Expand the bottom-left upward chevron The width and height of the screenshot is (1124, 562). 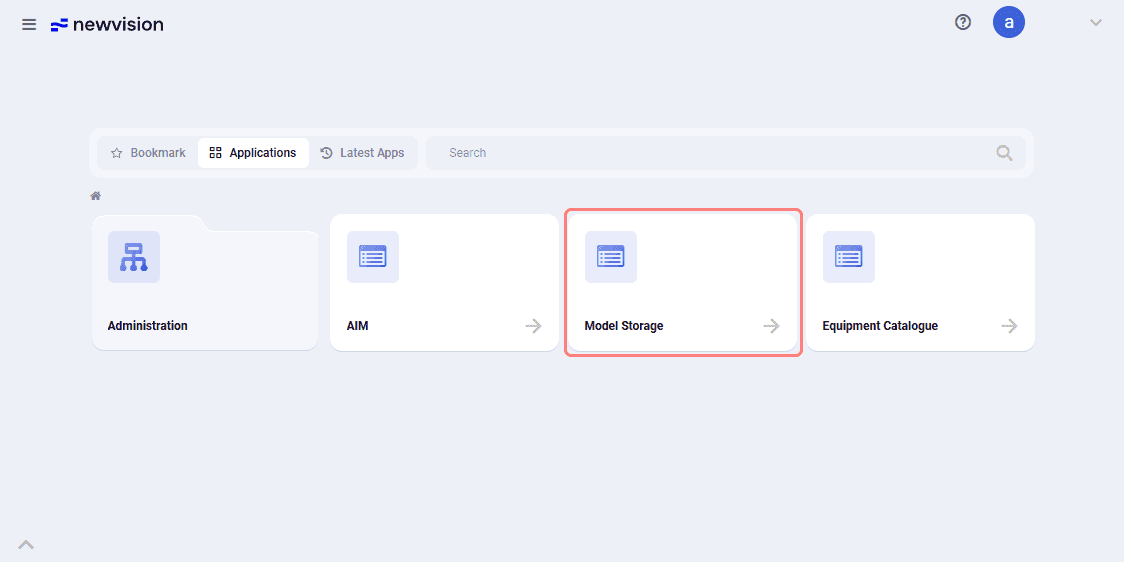click(x=26, y=545)
